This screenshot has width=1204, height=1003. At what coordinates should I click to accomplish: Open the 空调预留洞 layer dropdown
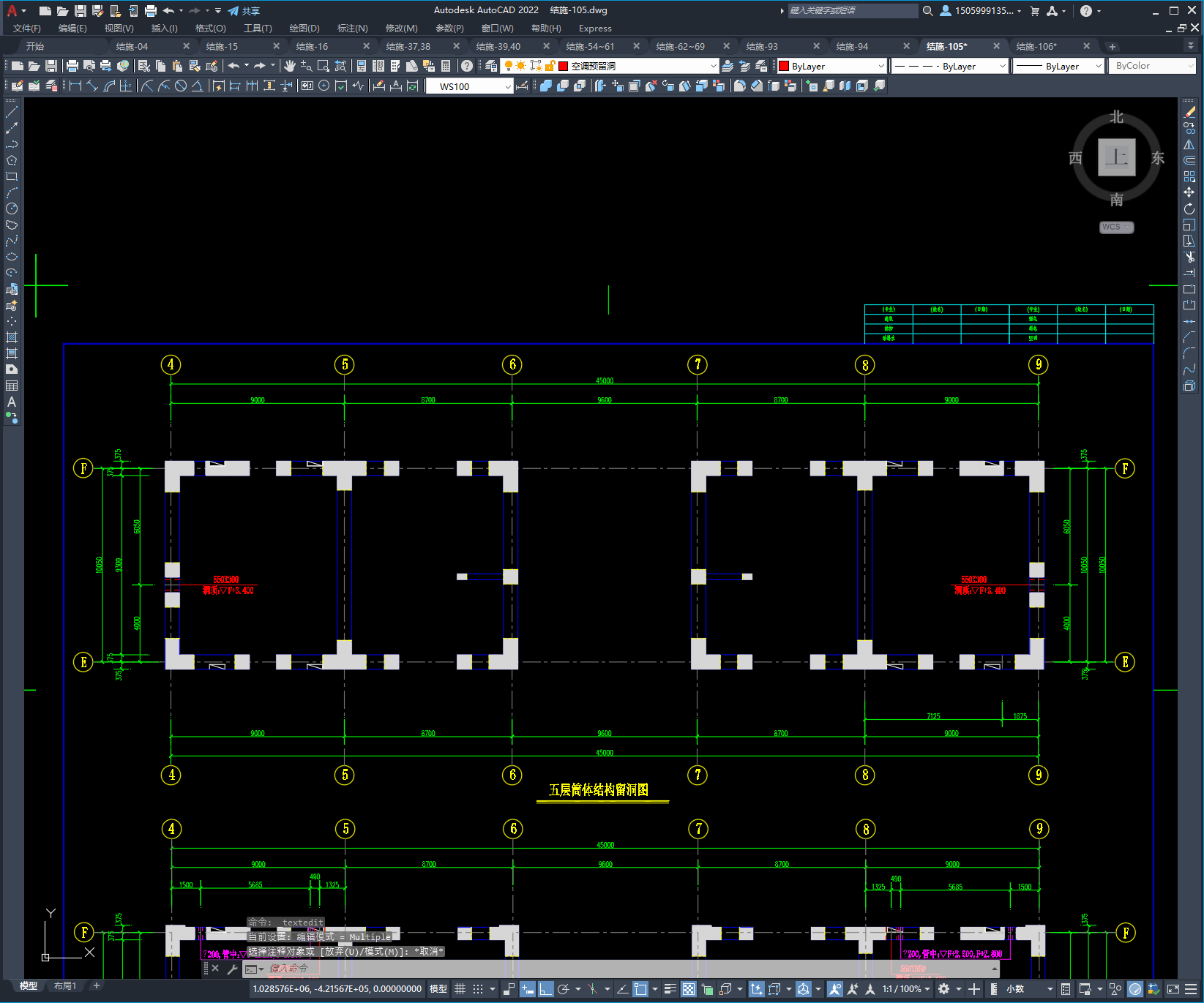[x=609, y=66]
